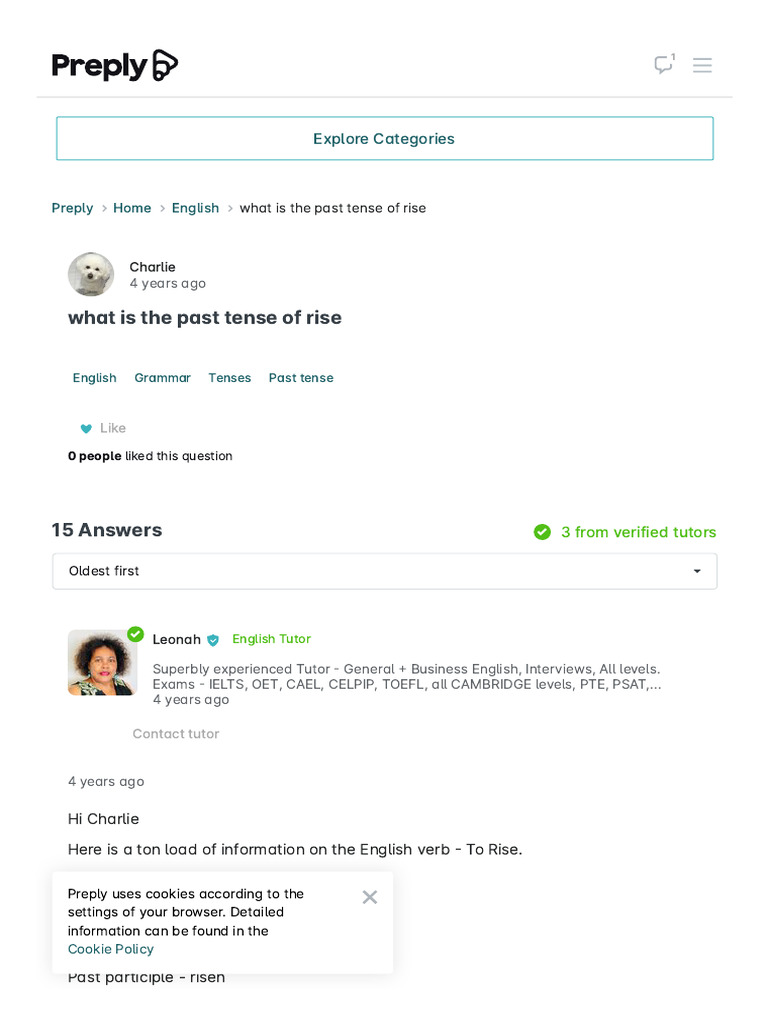Open Leonah's profile photo
The height and width of the screenshot is (1024, 768).
pos(101,662)
